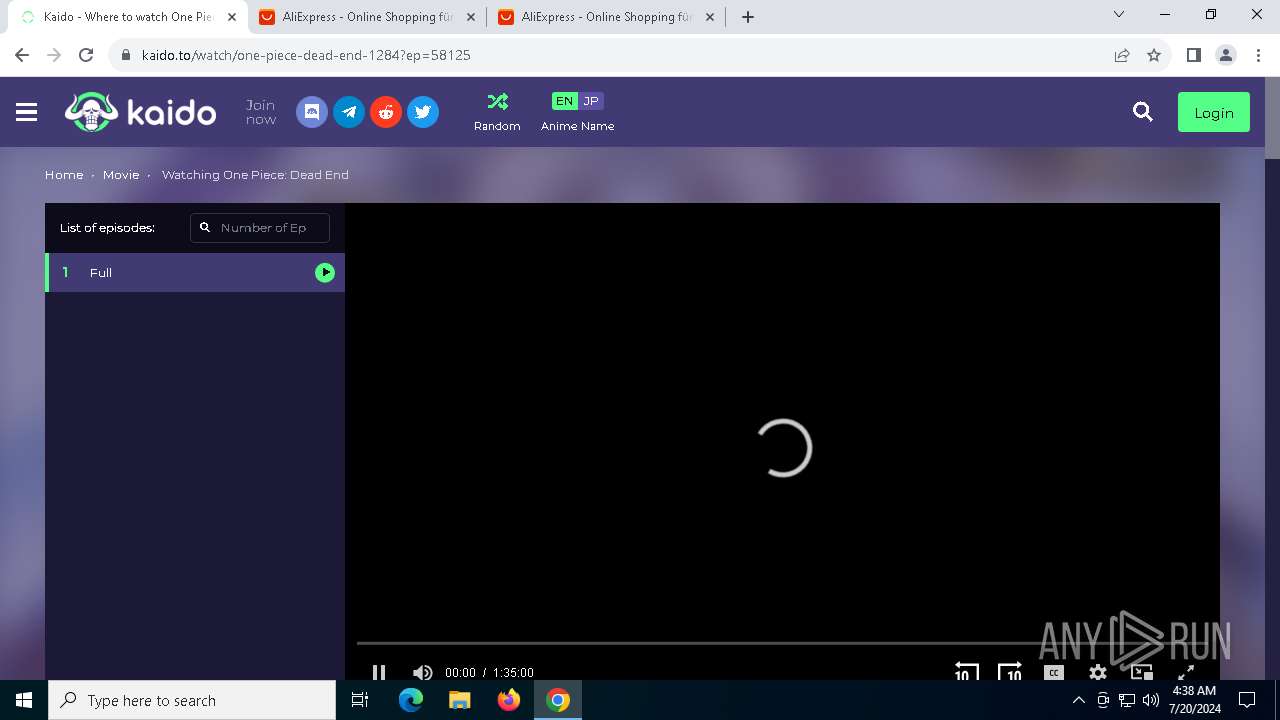Click the Kaido logo
This screenshot has height=720, width=1280.
click(x=140, y=112)
